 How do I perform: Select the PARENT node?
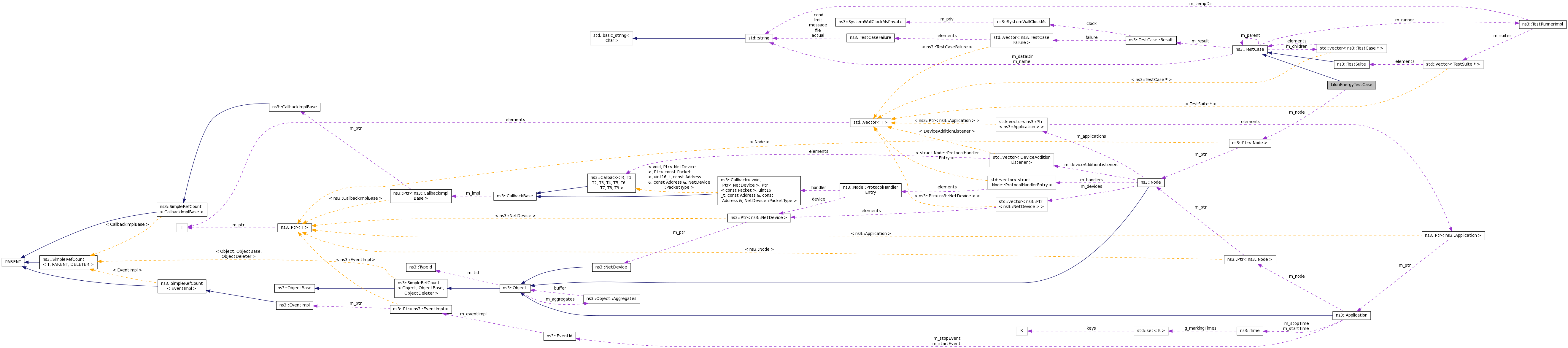click(x=13, y=262)
